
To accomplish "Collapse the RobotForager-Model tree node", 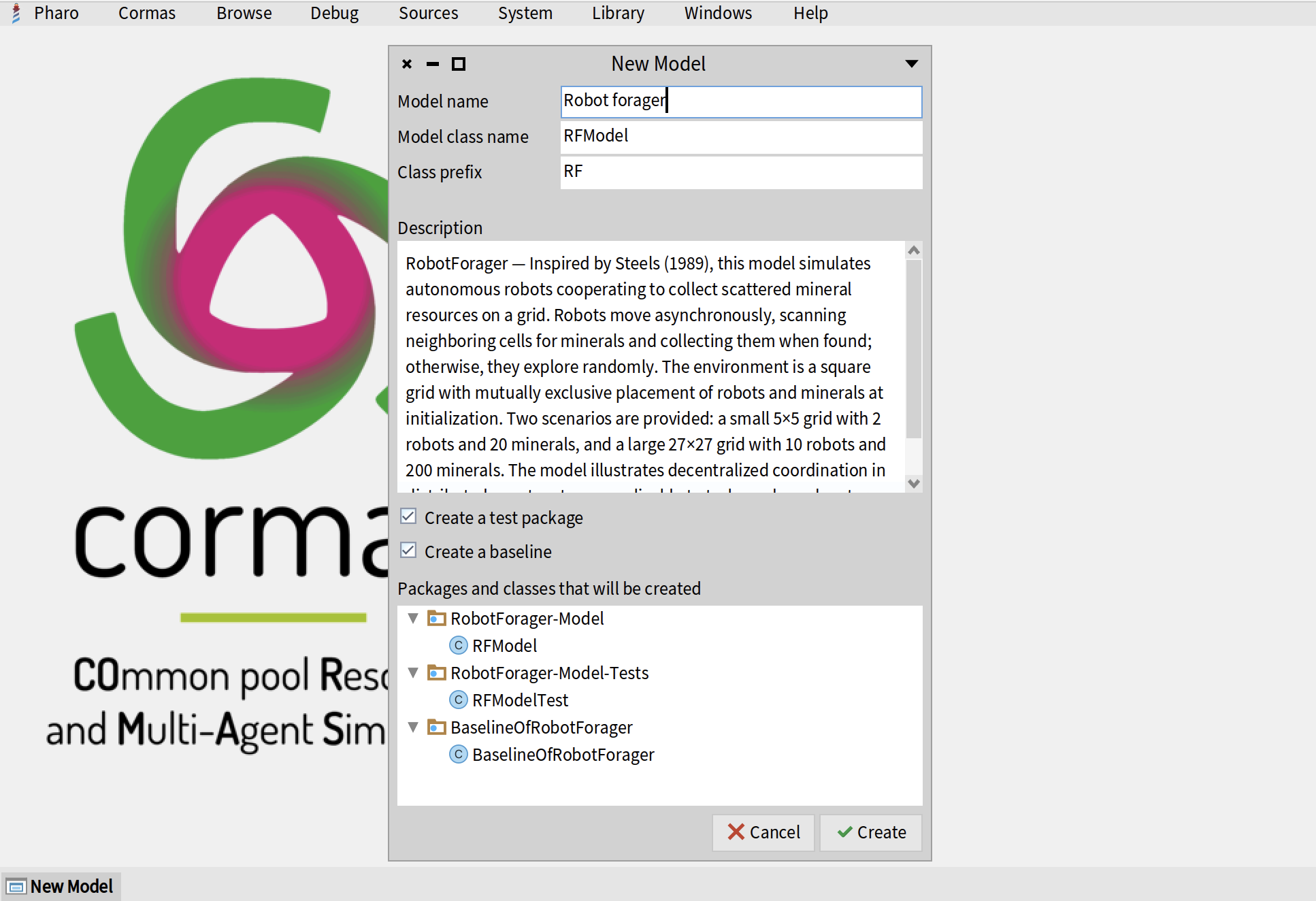I will [x=413, y=619].
